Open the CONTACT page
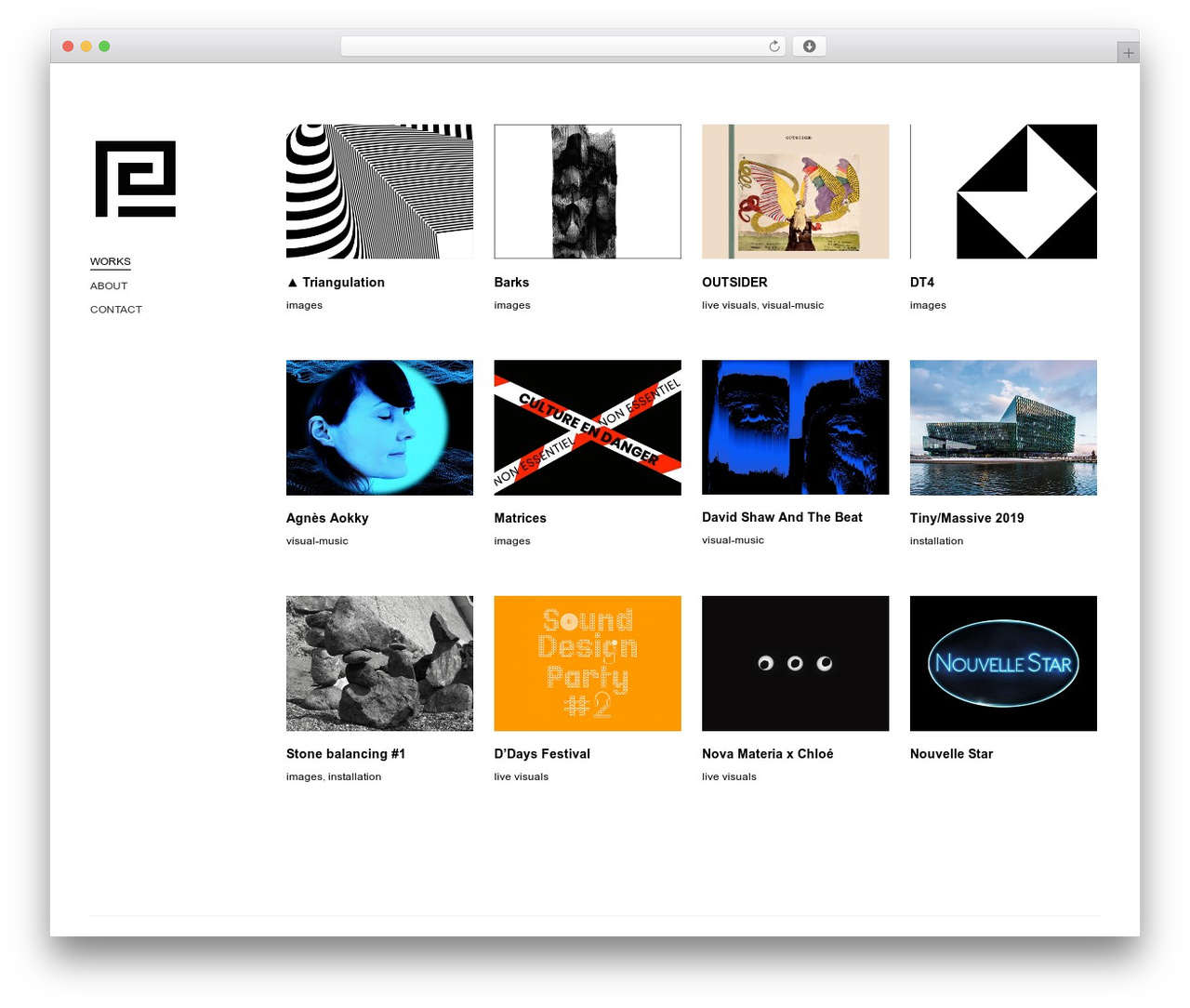Screen dimensions: 1190x1008 pos(116,310)
